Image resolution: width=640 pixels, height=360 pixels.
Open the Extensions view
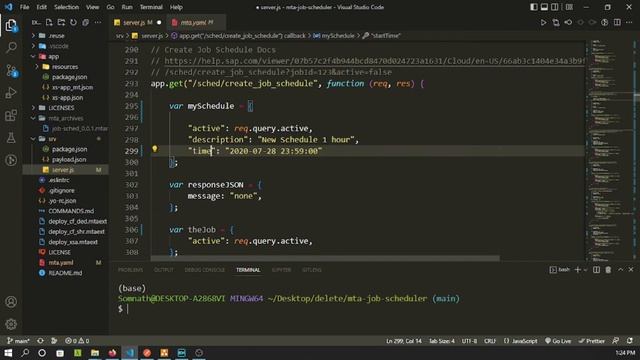pos(11,116)
